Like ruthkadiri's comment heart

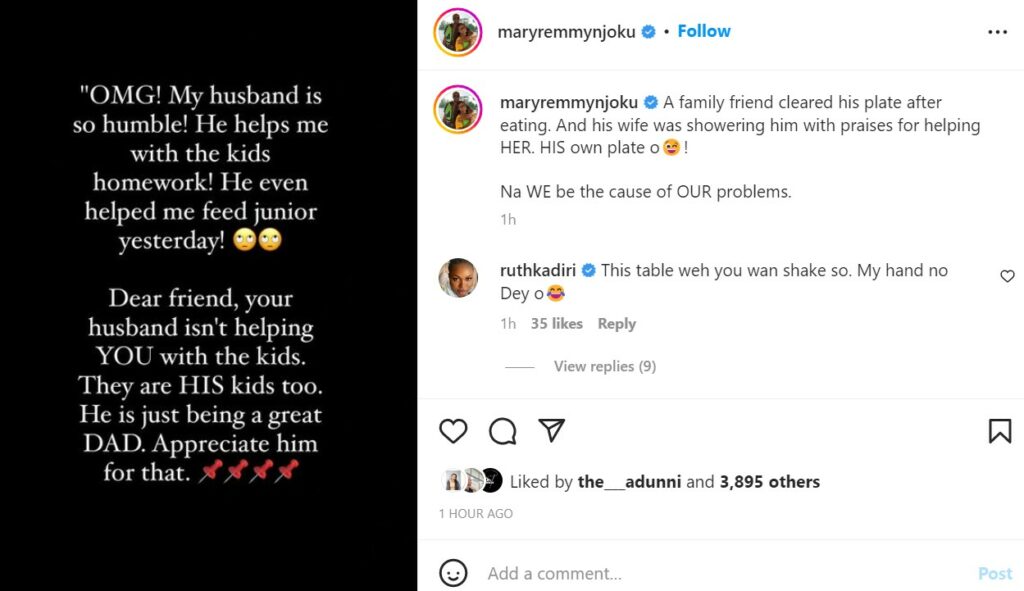point(1007,276)
